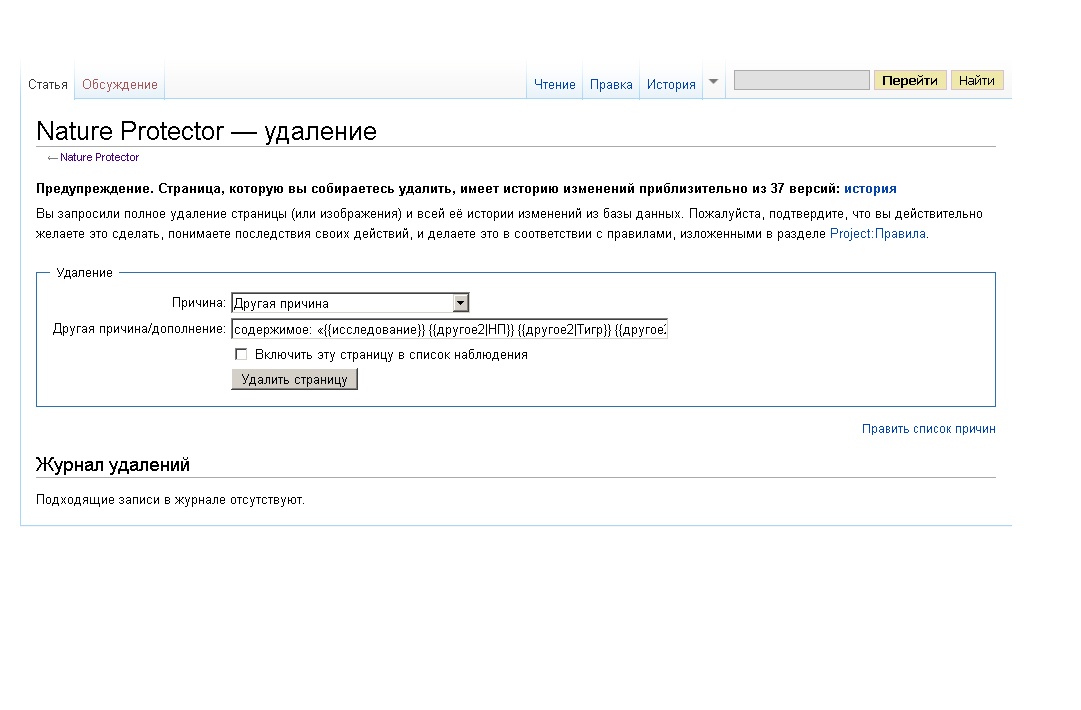The image size is (1081, 710).
Task: Open the История tab
Action: (670, 85)
